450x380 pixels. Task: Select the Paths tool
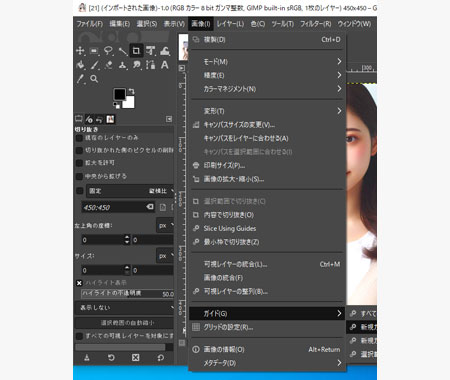tap(150, 65)
